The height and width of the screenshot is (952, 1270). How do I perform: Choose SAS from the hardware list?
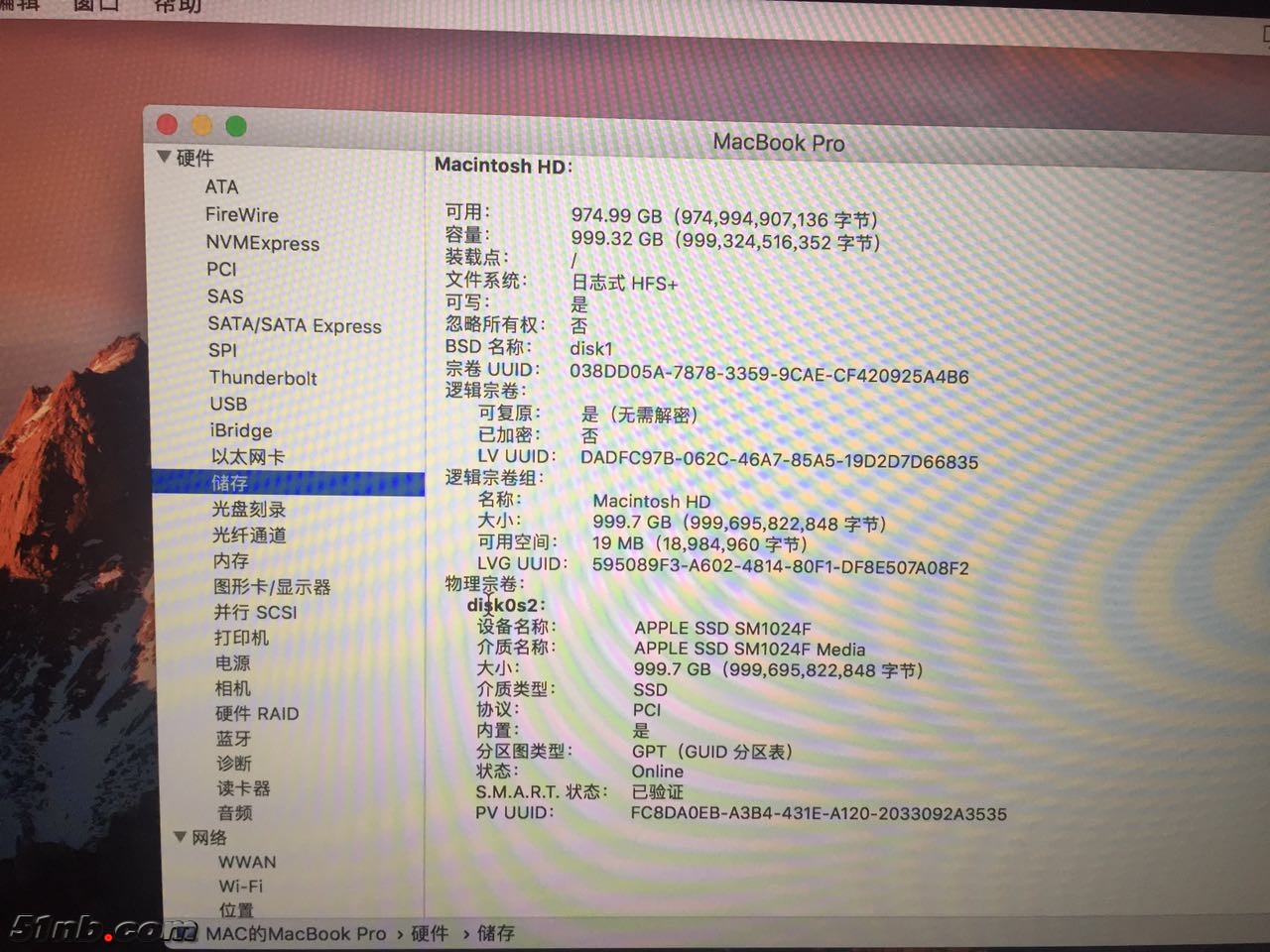tap(225, 297)
